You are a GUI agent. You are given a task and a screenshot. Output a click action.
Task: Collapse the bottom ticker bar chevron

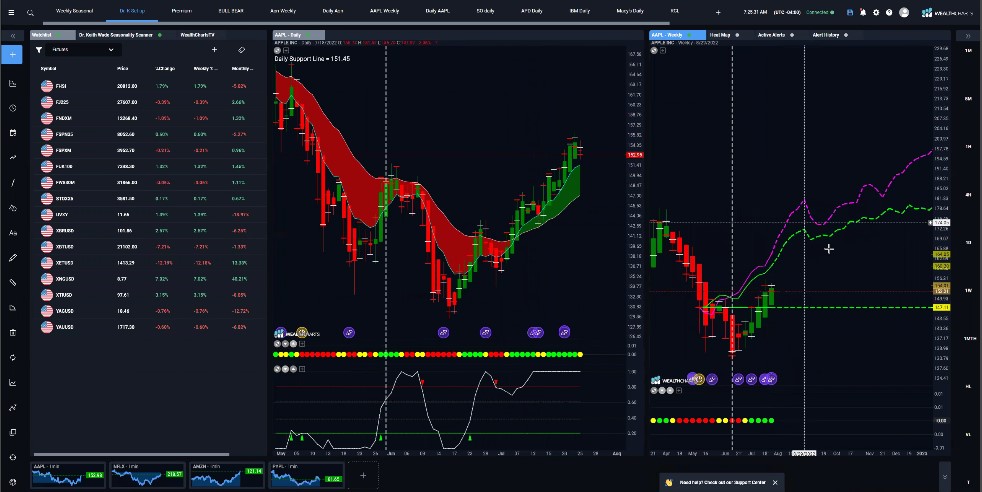click(x=944, y=477)
